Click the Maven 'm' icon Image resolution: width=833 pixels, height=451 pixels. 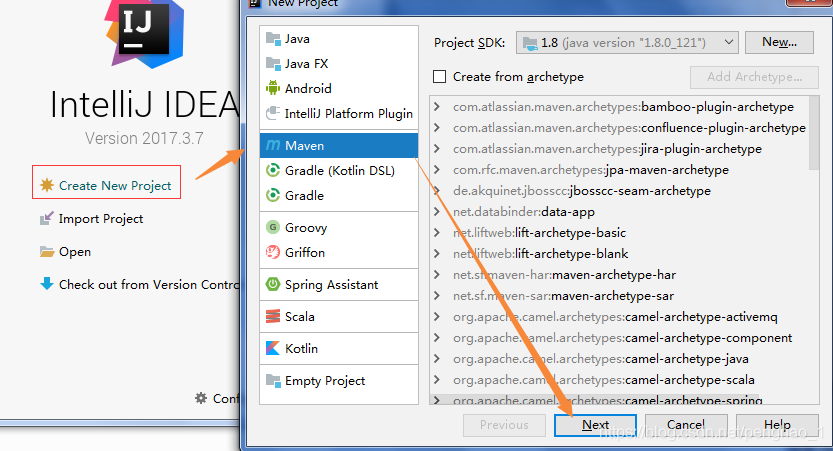tap(273, 146)
